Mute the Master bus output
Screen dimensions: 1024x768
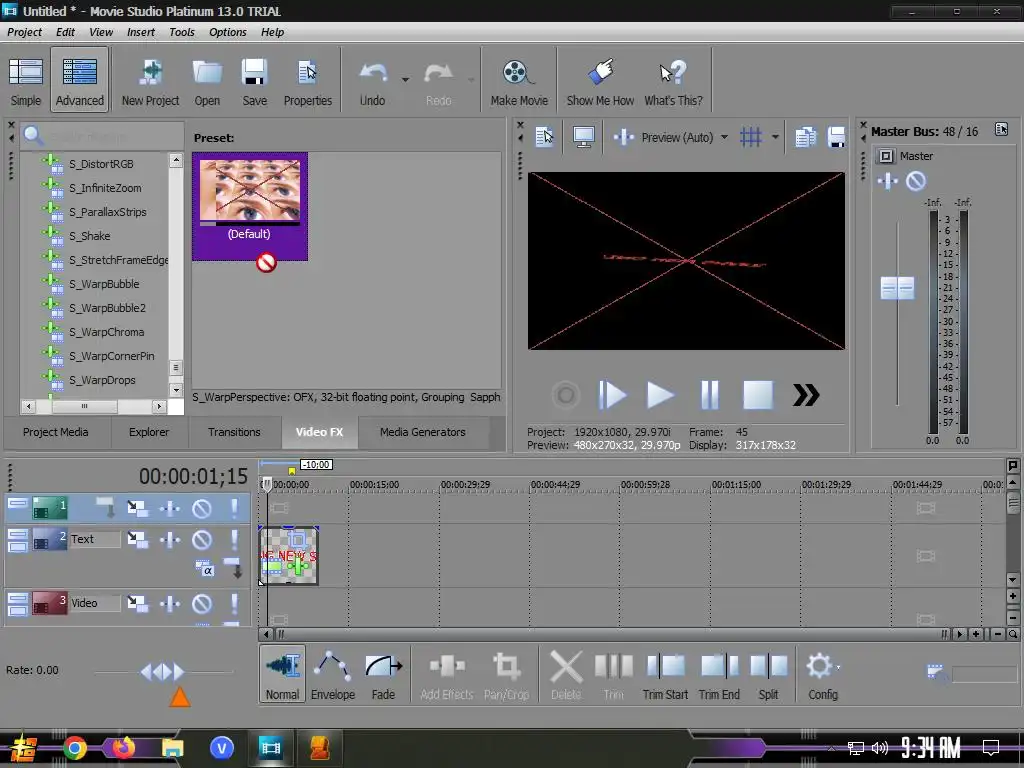(x=916, y=181)
